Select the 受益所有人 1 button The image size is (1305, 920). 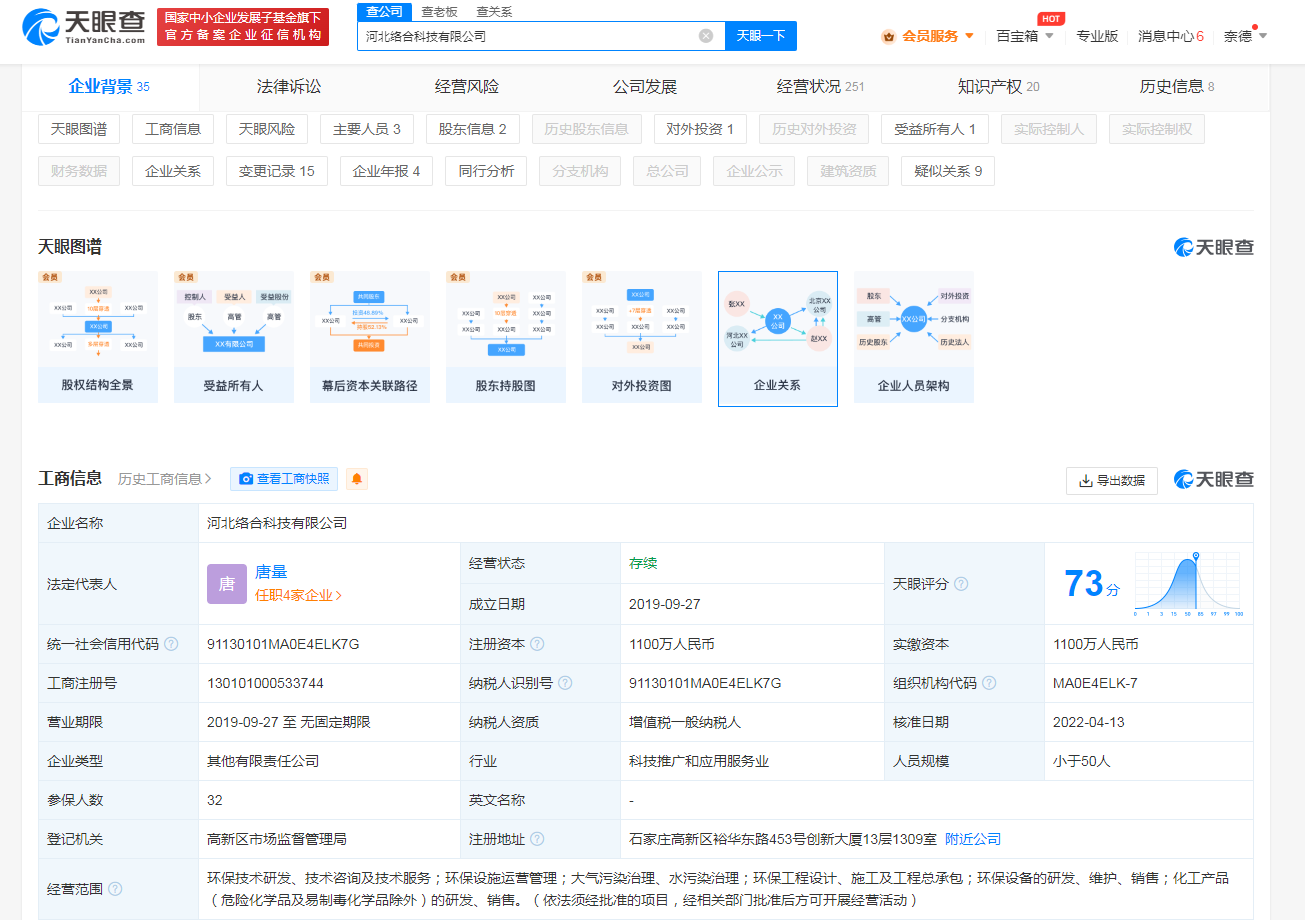coord(935,129)
